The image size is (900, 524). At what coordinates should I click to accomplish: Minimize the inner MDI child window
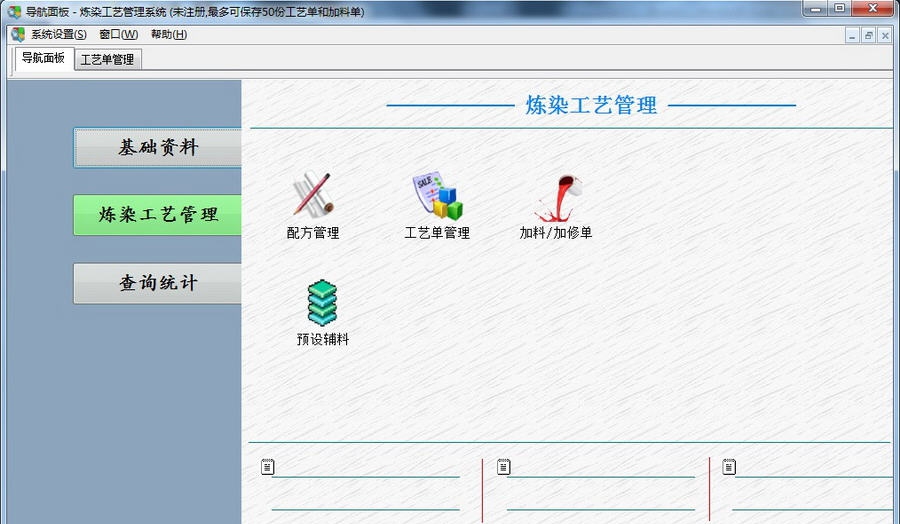(852, 36)
